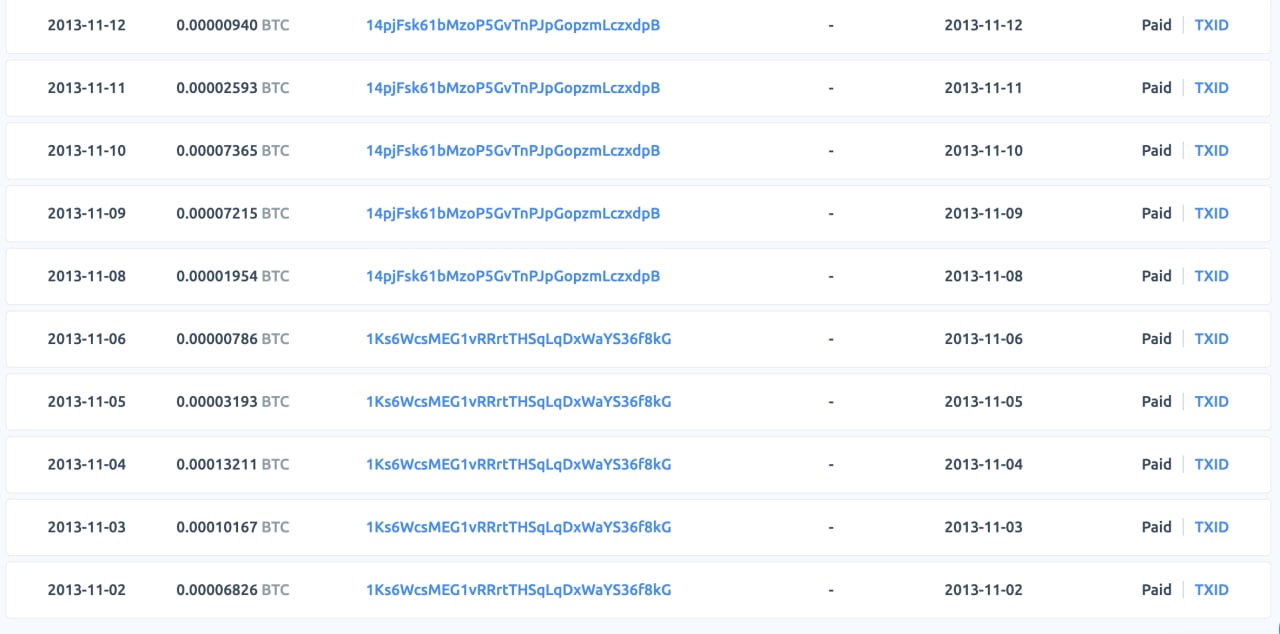Open the address in the 0.00007365 BTC row

coord(513,151)
